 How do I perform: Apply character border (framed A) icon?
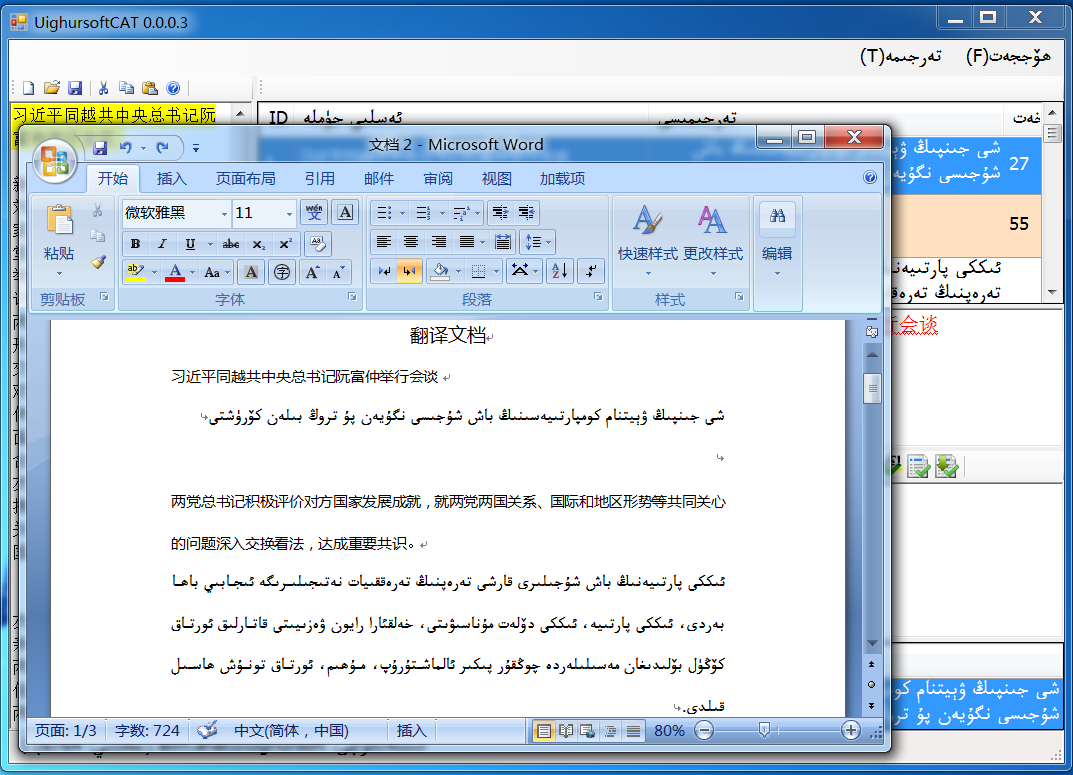[x=346, y=213]
